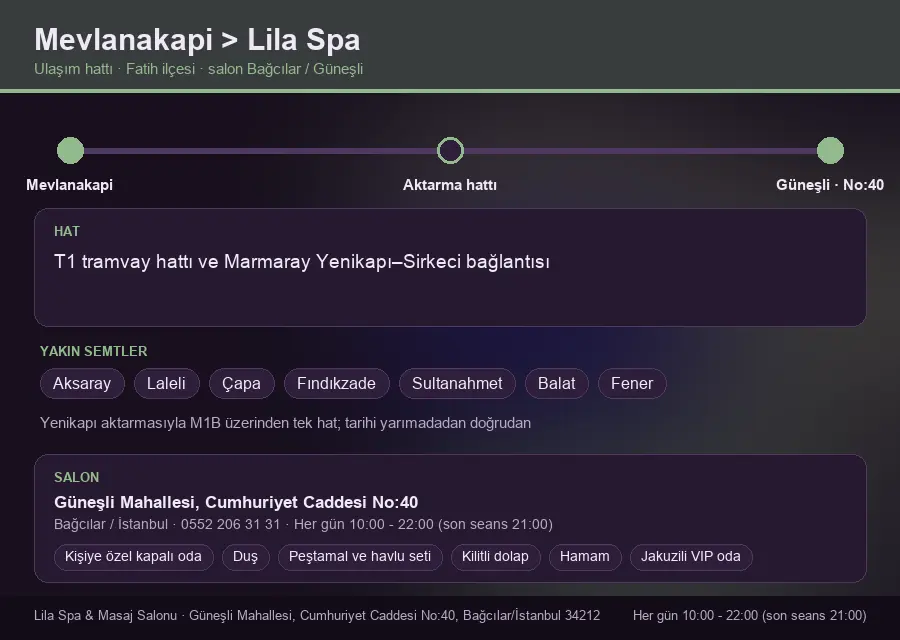The width and height of the screenshot is (900, 640).
Task: Click the Kişiye özel kapalı oda tag
Action: (x=133, y=557)
